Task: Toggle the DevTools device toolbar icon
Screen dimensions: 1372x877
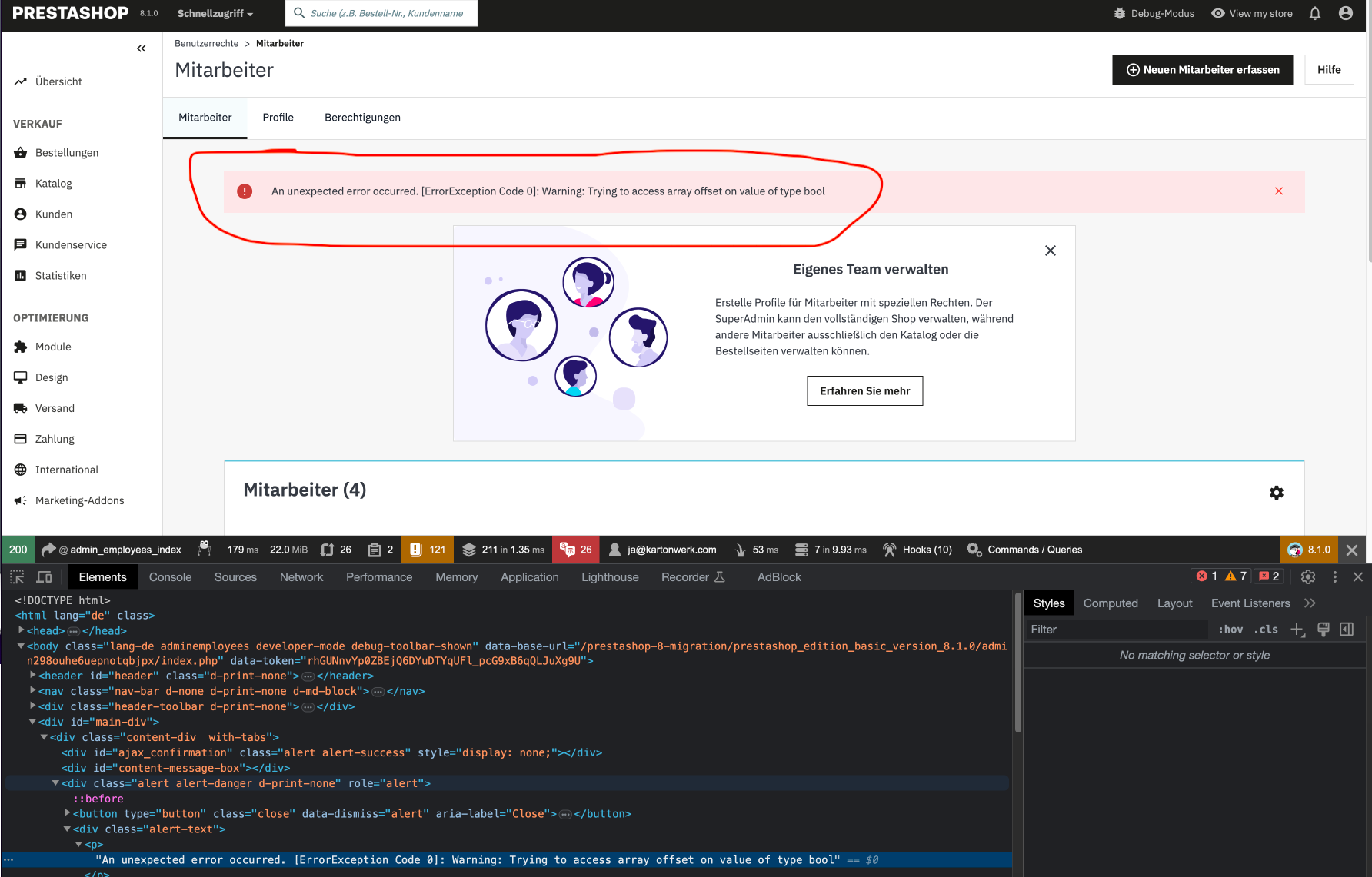Action: point(45,577)
